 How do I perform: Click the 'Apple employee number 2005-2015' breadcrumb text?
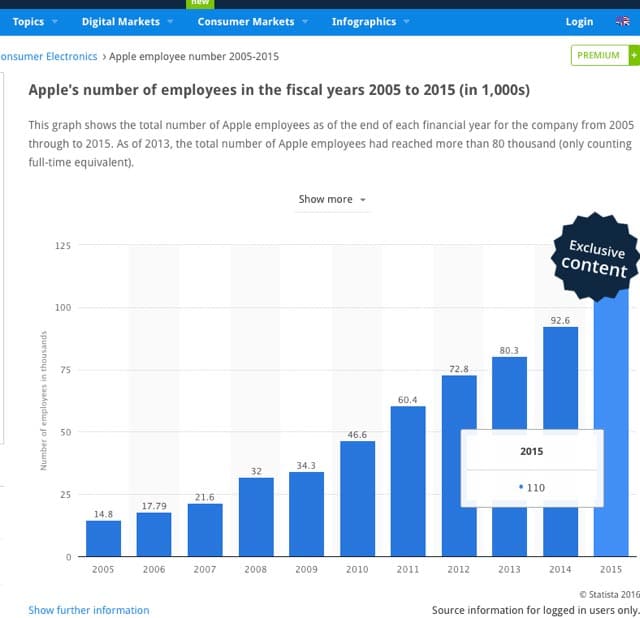tap(194, 56)
